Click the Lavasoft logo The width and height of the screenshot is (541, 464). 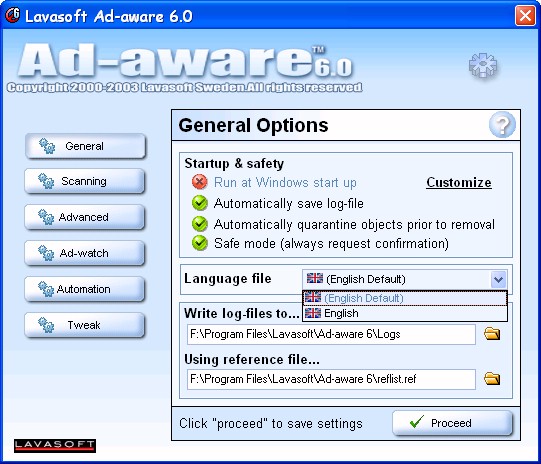tap(55, 446)
